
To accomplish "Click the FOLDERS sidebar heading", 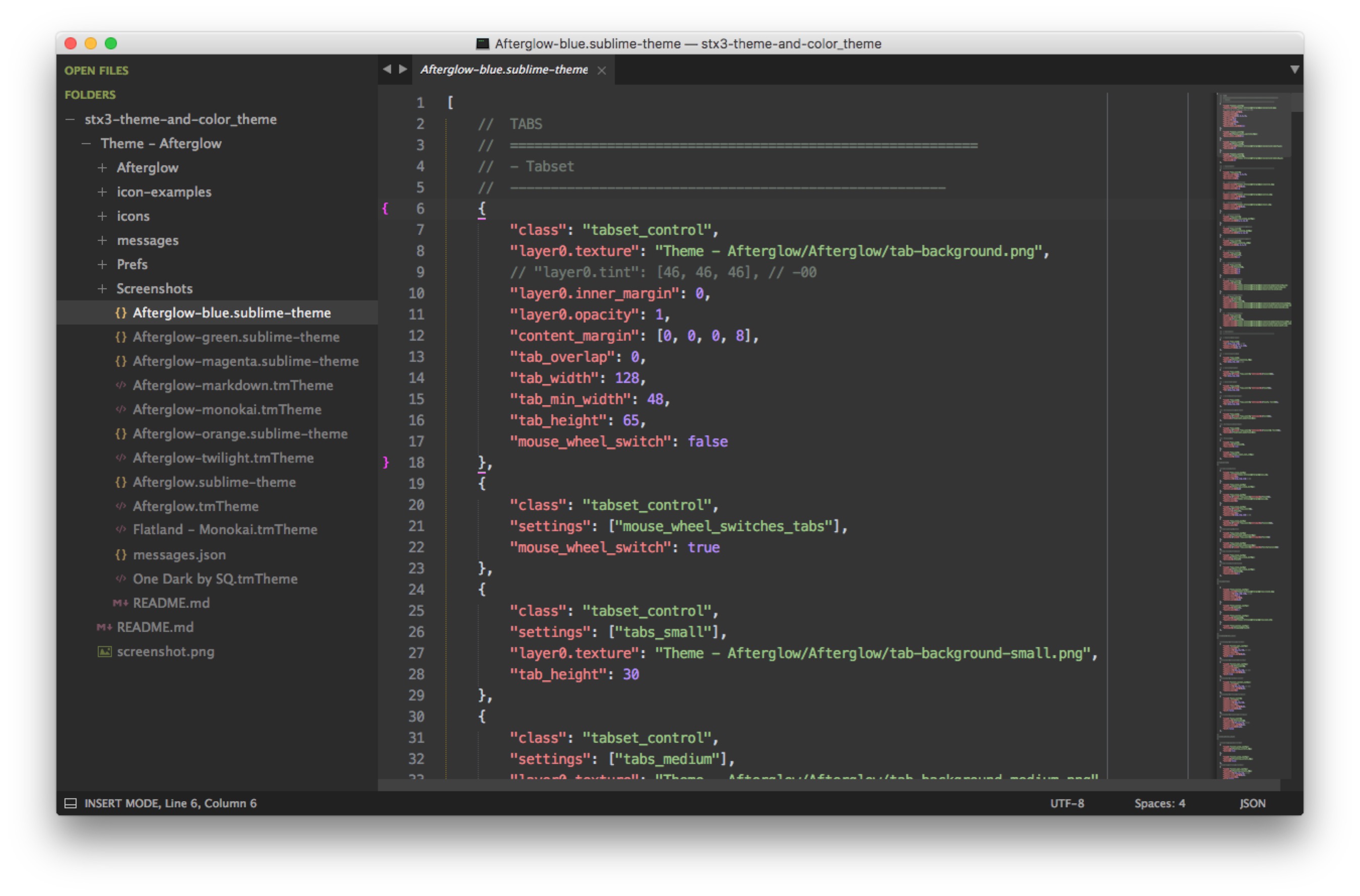I will [x=90, y=95].
